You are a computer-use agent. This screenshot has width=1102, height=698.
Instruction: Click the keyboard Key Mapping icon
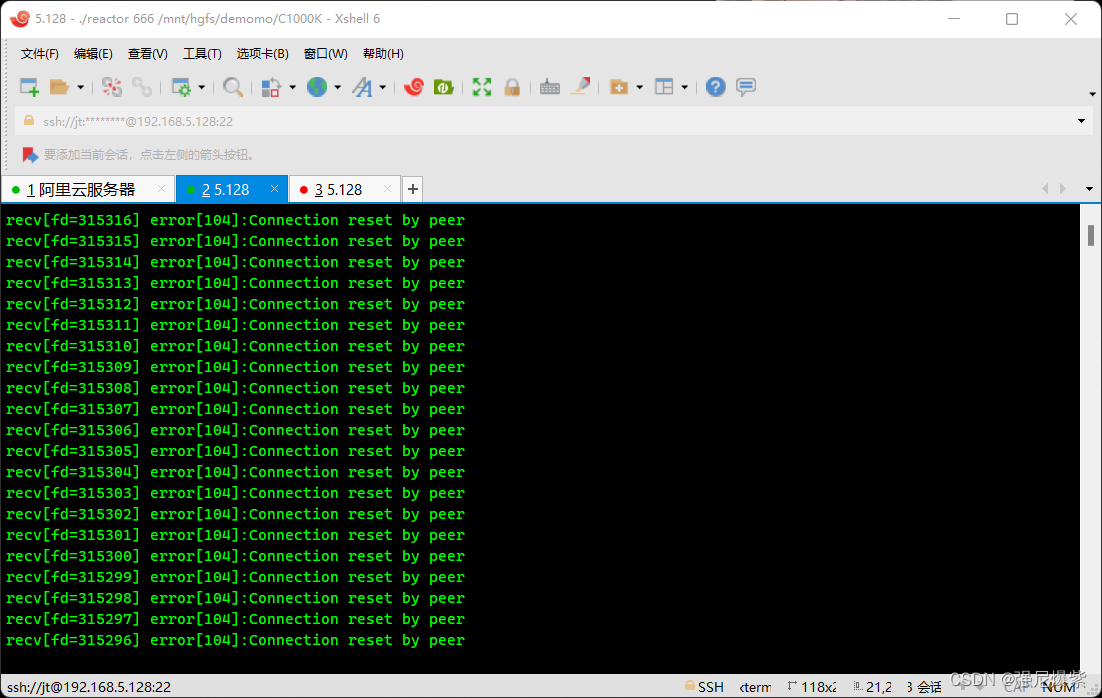tap(550, 87)
